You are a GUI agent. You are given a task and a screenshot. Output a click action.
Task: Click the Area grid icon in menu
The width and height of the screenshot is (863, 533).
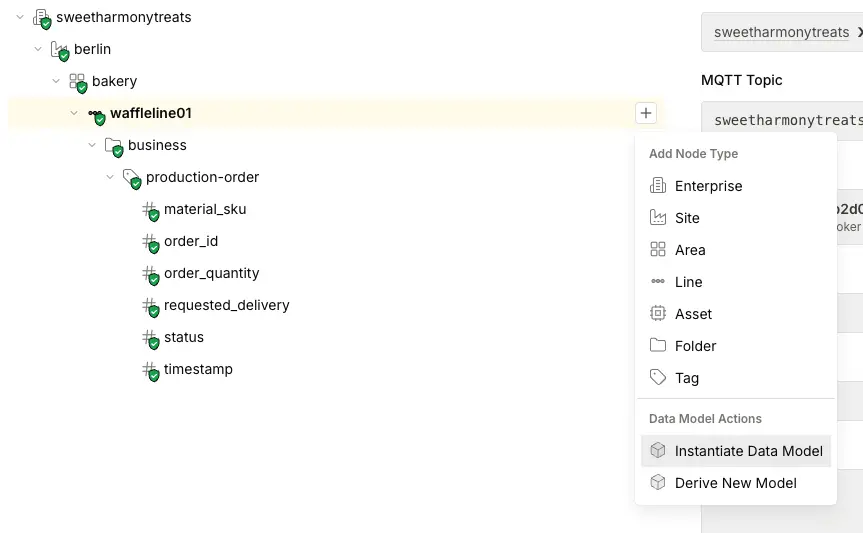point(658,249)
